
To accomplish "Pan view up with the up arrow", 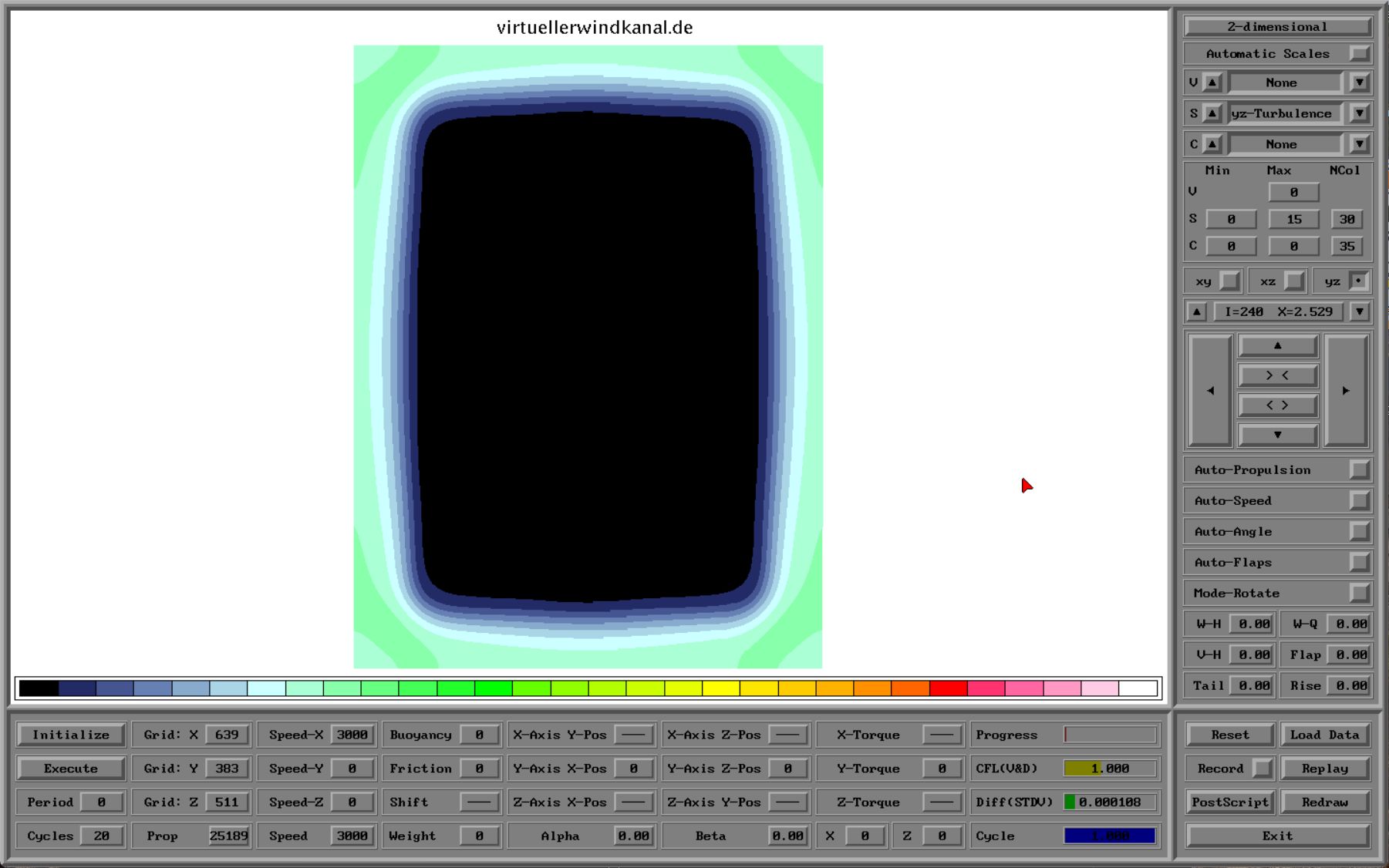I will point(1277,346).
